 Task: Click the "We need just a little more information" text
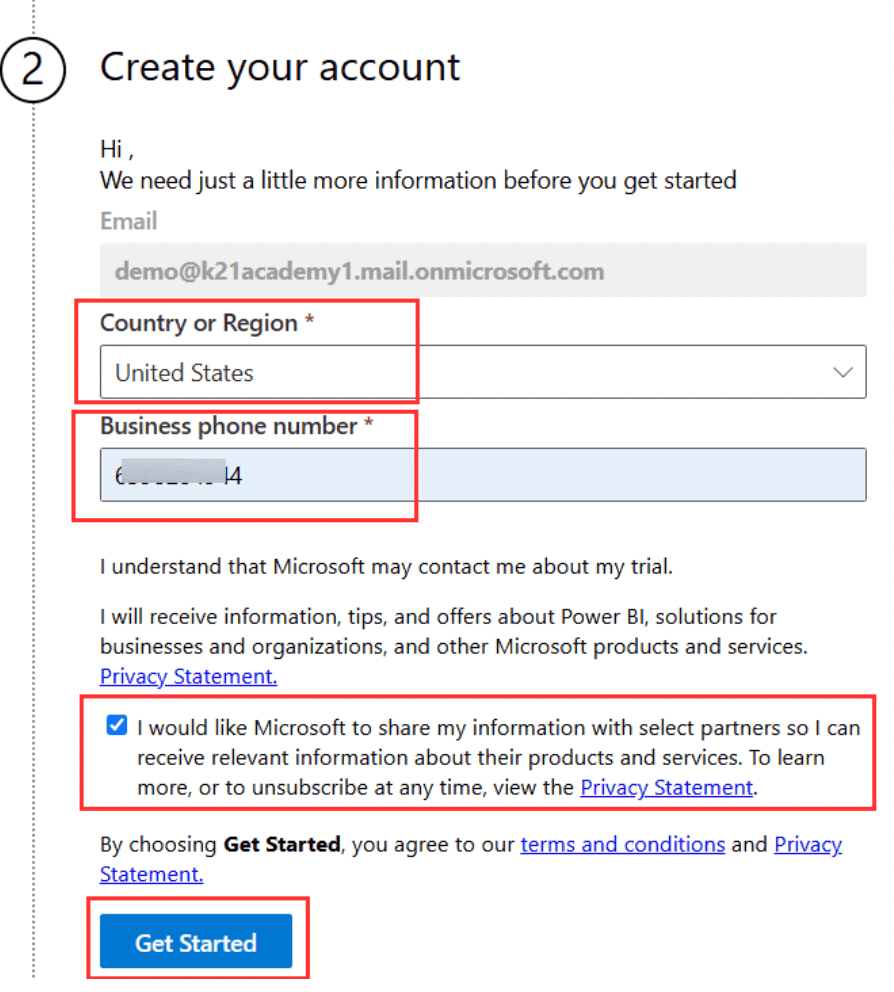(418, 181)
